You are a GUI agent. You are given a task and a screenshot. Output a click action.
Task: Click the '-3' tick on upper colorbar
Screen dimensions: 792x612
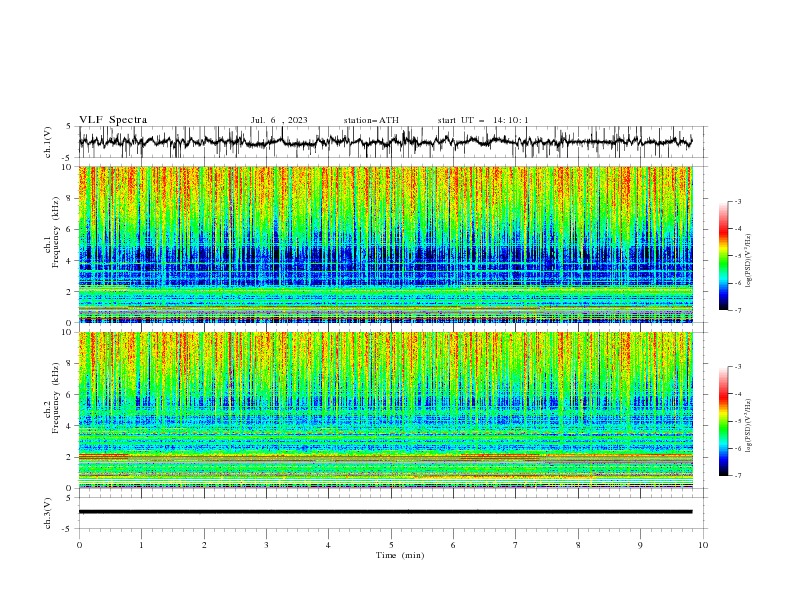(x=738, y=201)
